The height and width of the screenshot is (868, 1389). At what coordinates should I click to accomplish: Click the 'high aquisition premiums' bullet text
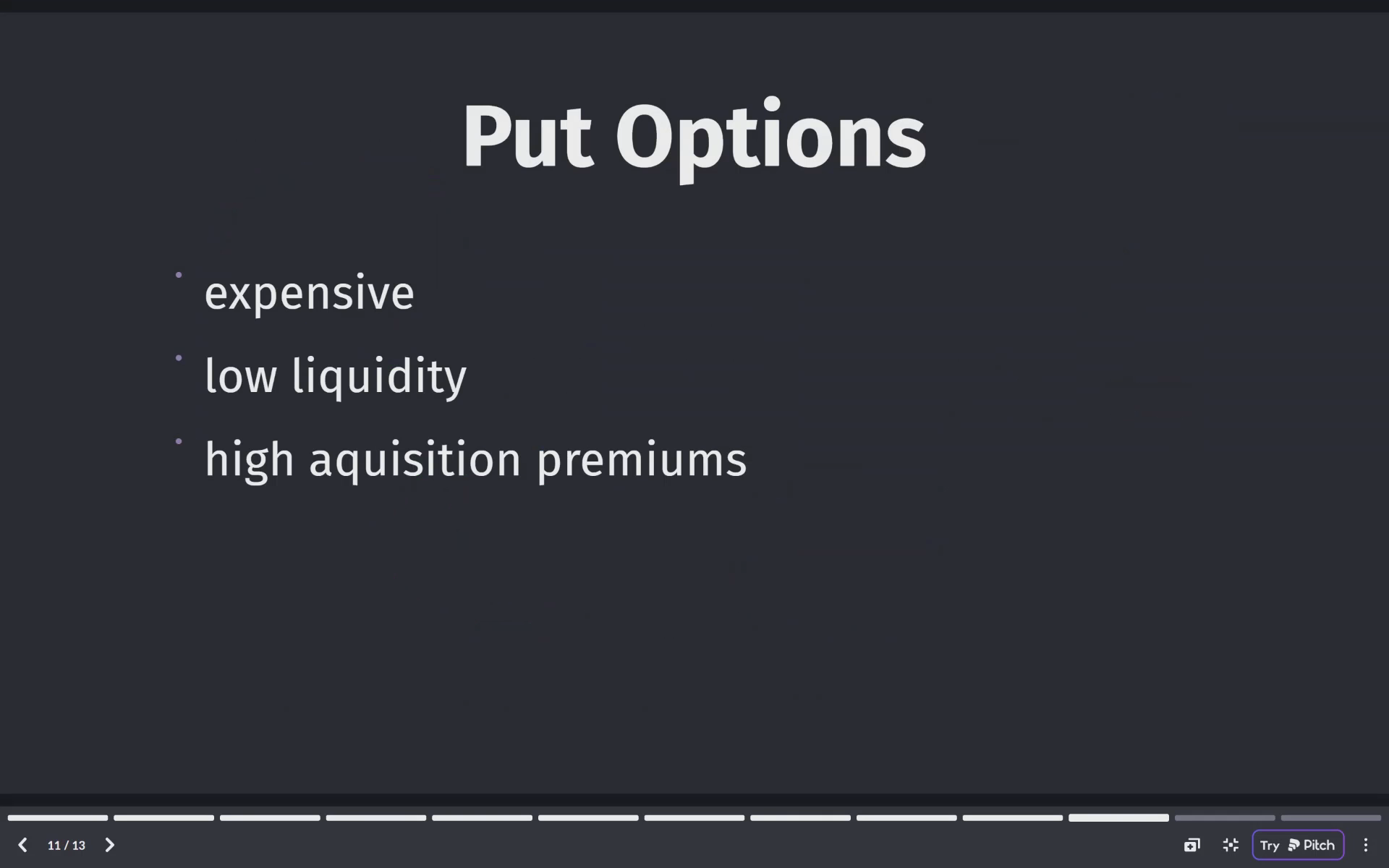point(476,459)
